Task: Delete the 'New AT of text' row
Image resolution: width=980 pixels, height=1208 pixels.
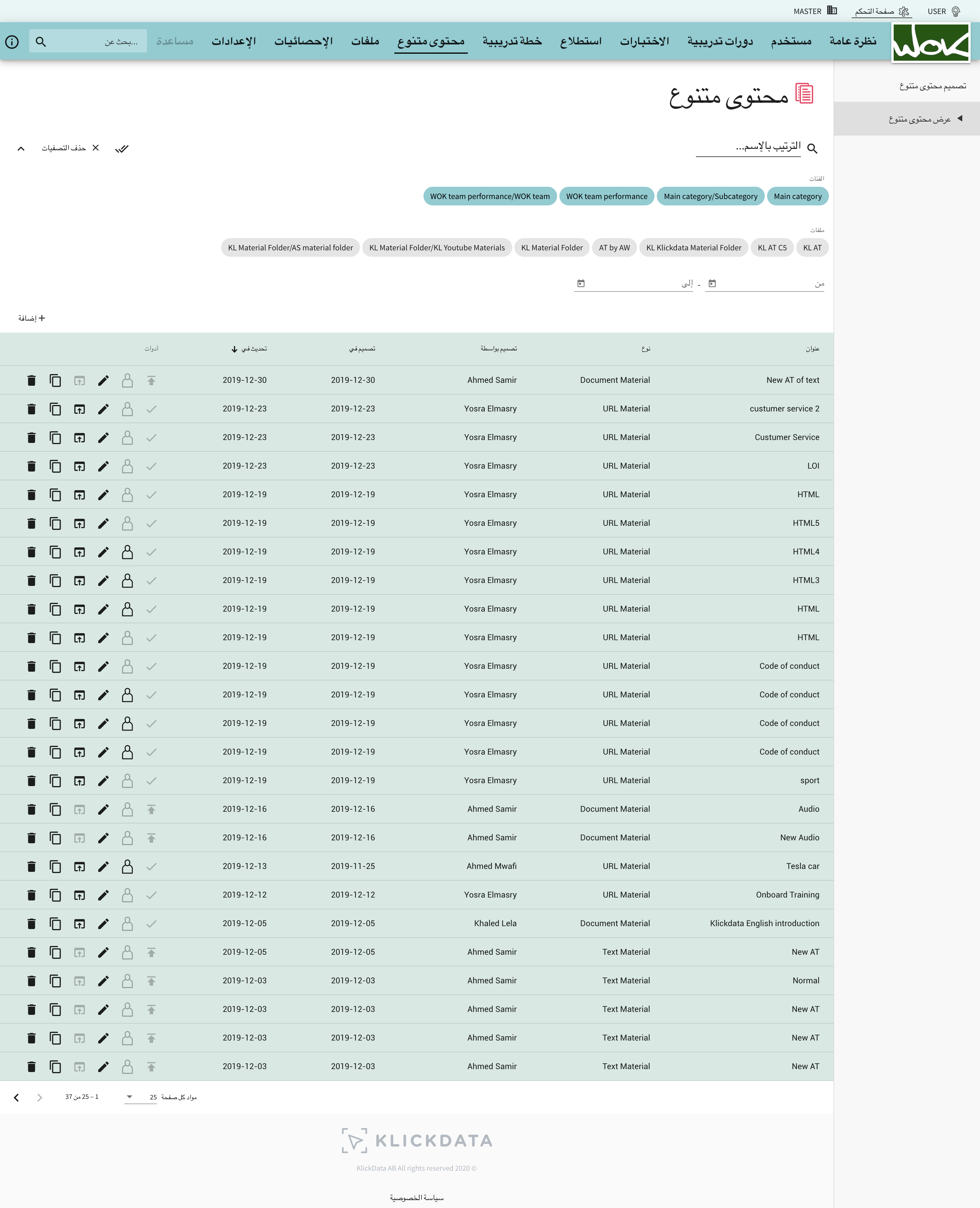Action: 32,381
